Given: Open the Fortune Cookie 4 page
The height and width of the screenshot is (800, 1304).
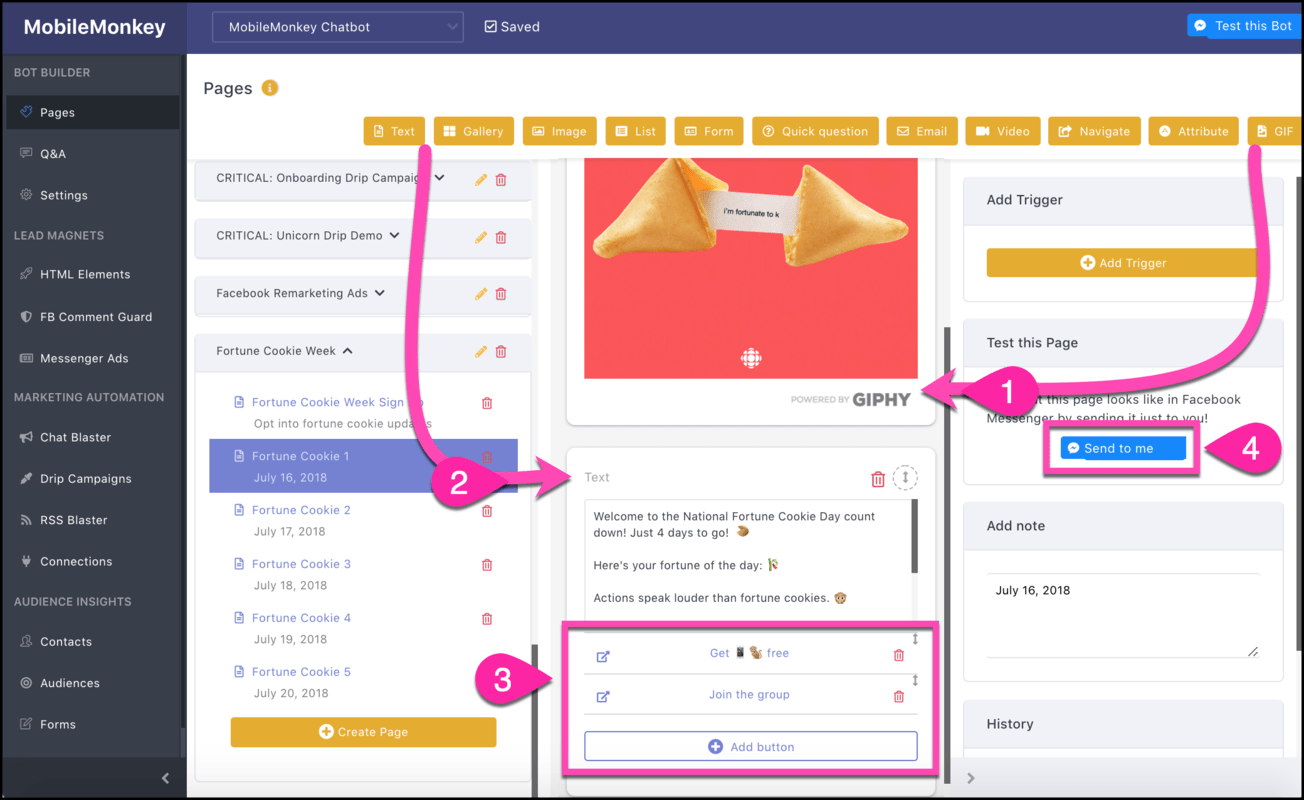Looking at the screenshot, I should [301, 618].
